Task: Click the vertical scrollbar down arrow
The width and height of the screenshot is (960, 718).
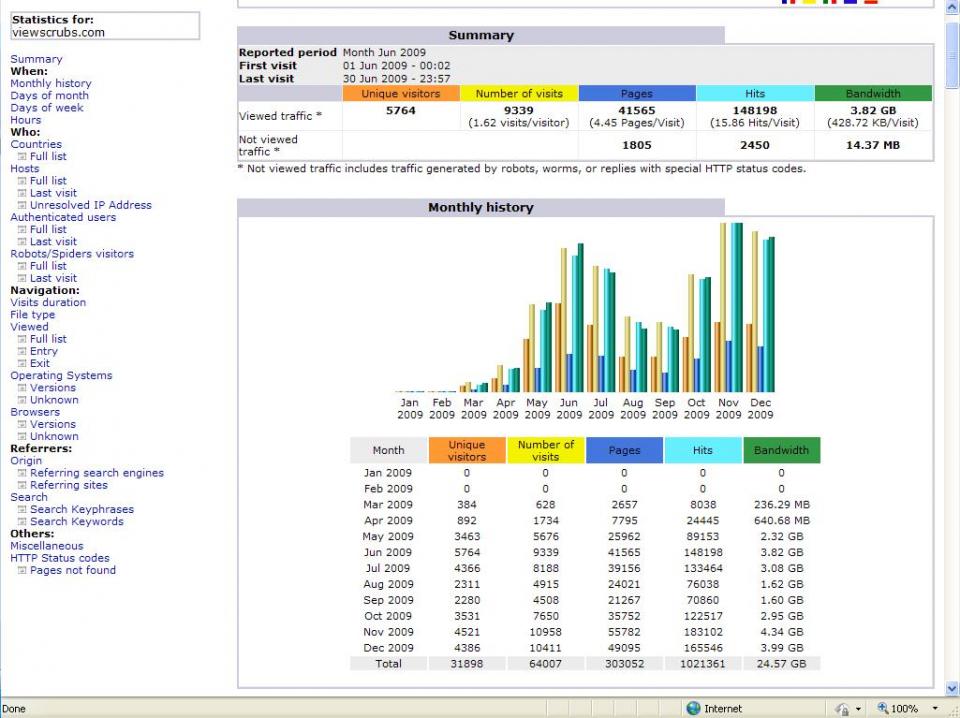Action: pyautogui.click(x=952, y=688)
